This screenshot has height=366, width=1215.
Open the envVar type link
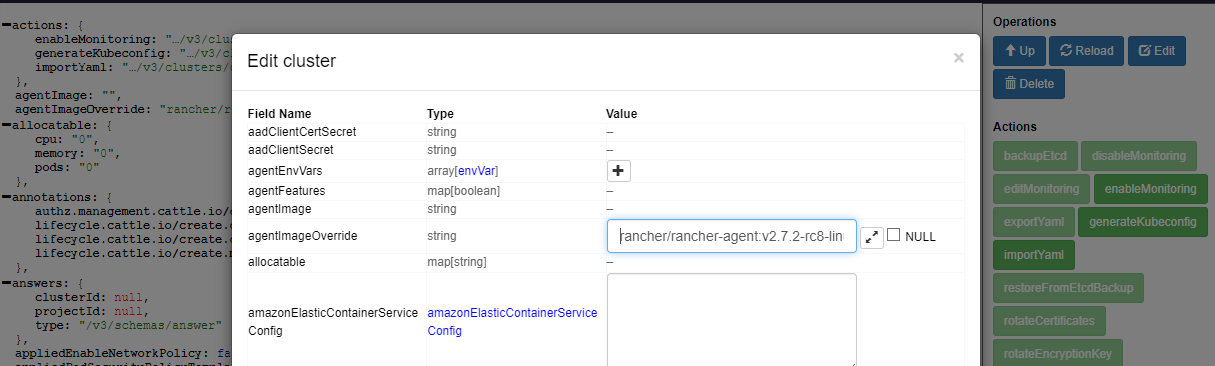point(477,171)
